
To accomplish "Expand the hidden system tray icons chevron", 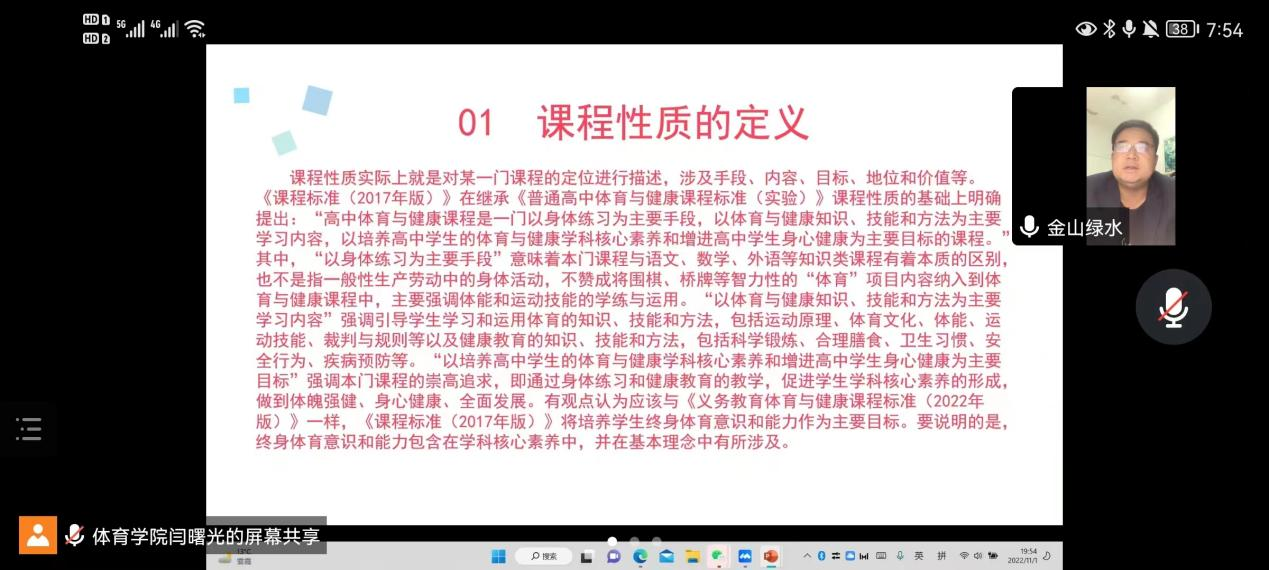I will [807, 556].
